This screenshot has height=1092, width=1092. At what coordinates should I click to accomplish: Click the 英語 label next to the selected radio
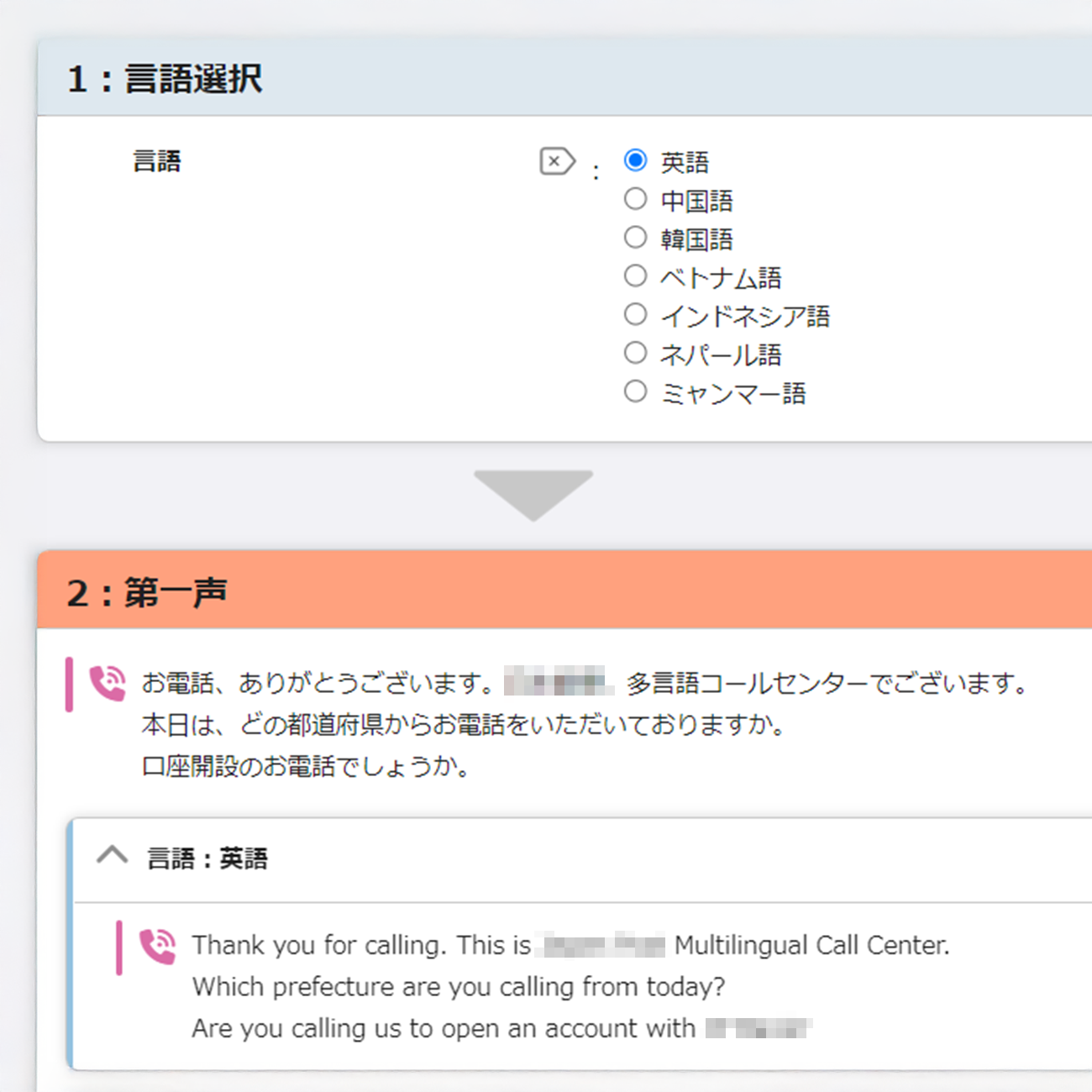click(x=684, y=161)
